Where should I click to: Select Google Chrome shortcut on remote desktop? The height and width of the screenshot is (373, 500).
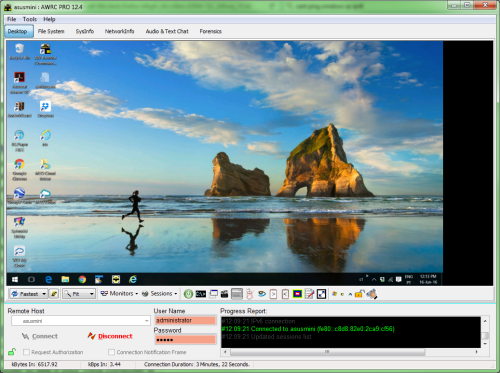[19, 170]
